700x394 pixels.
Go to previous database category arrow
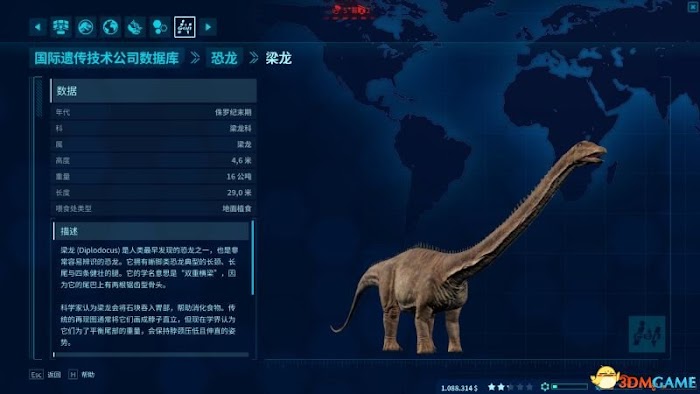[38, 27]
